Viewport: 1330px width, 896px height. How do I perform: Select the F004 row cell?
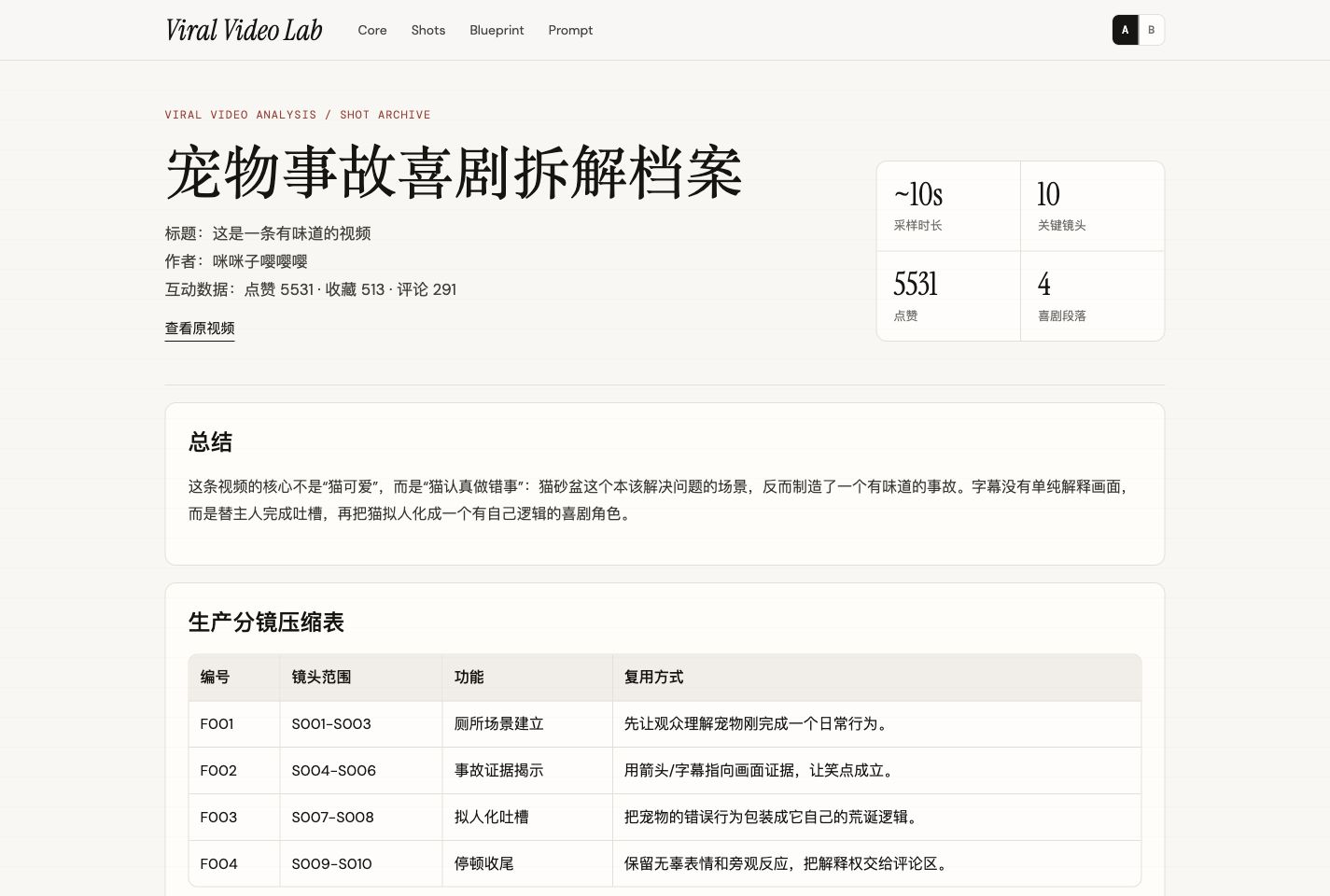point(234,864)
